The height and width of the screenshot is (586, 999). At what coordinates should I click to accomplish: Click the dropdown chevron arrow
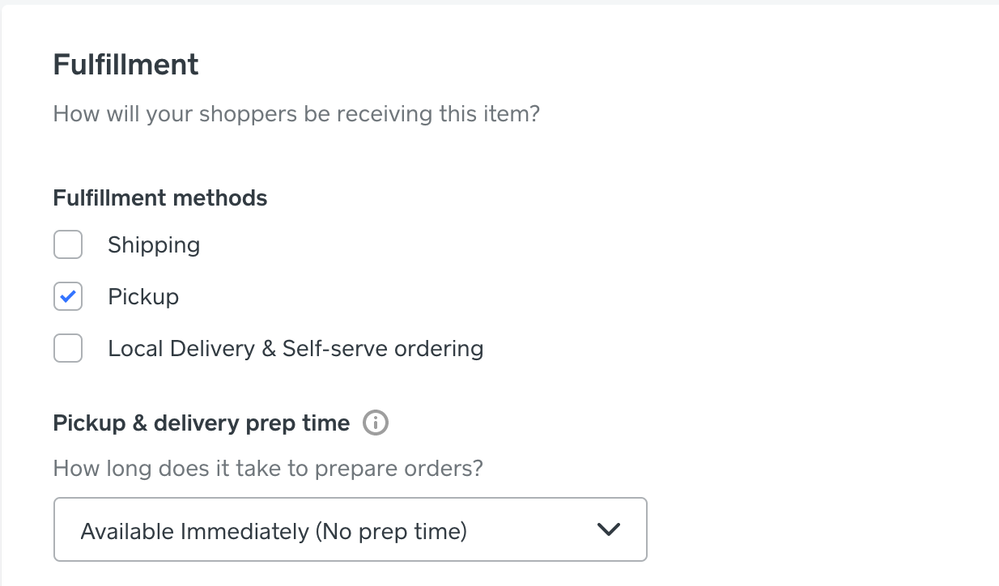click(608, 530)
